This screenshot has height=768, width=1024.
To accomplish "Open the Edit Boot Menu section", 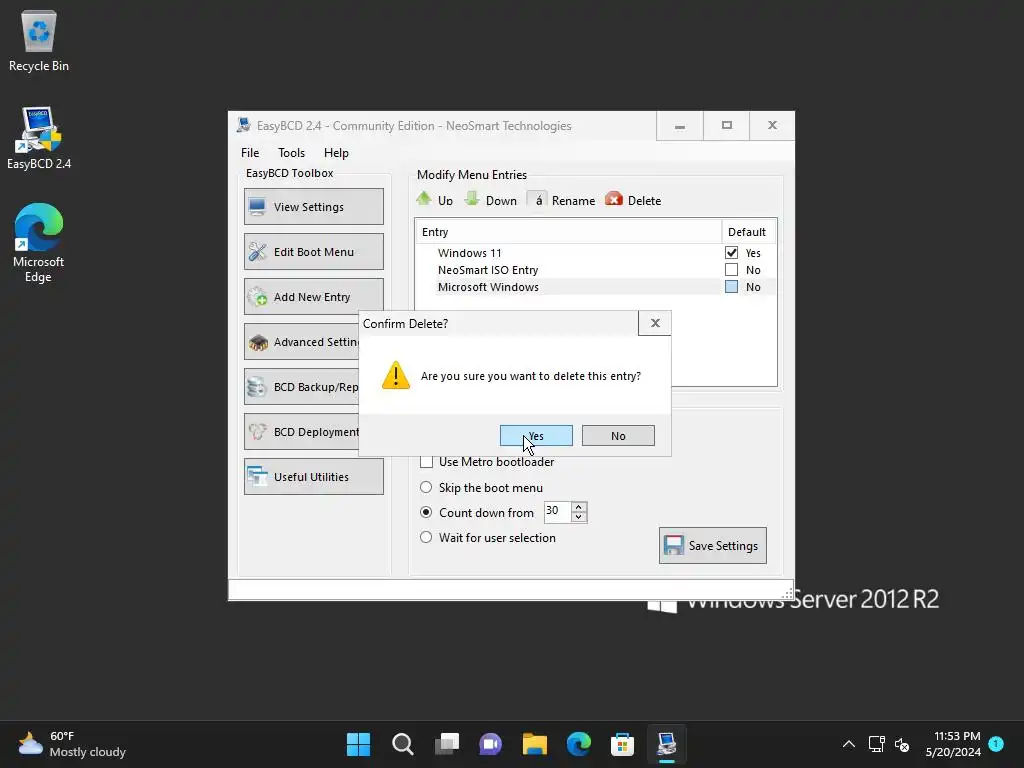I will click(313, 251).
